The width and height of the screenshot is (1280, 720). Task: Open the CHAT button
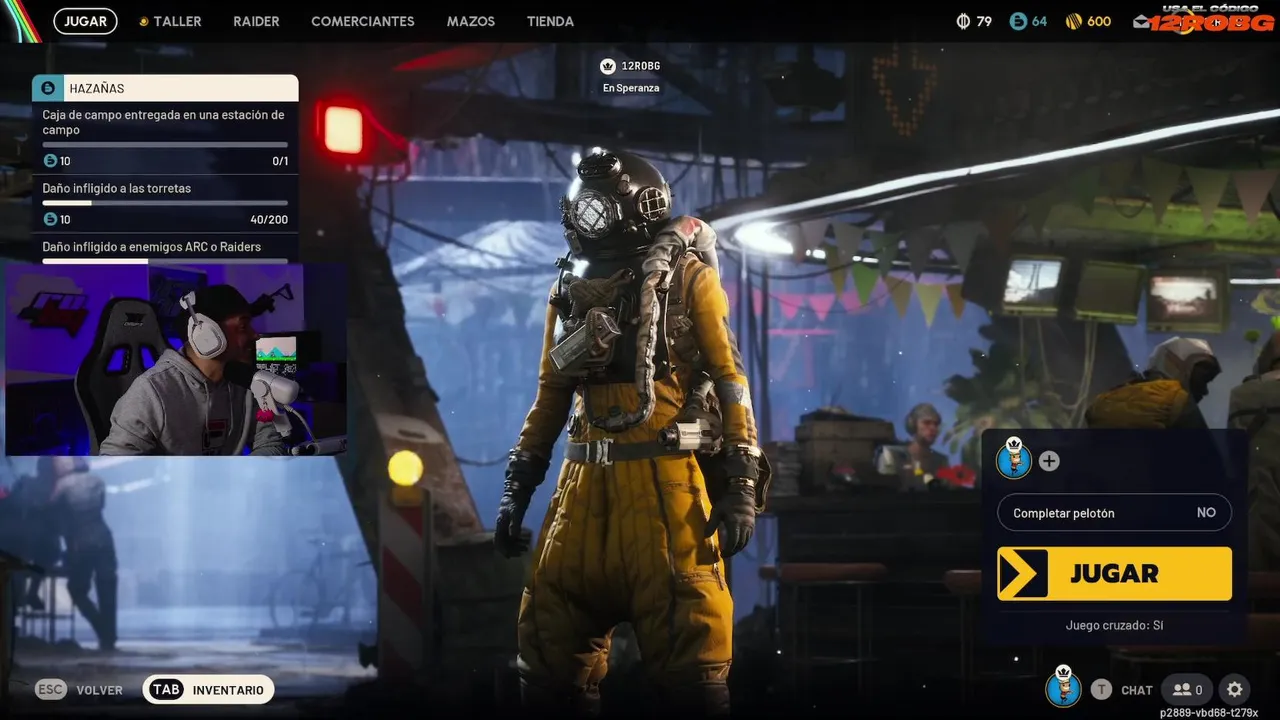pos(1137,690)
